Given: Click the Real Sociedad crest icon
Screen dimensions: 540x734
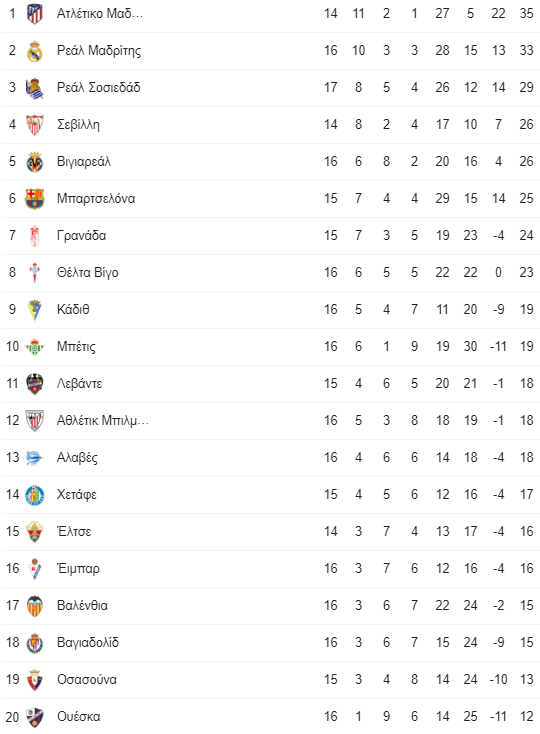Looking at the screenshot, I should click(35, 88).
